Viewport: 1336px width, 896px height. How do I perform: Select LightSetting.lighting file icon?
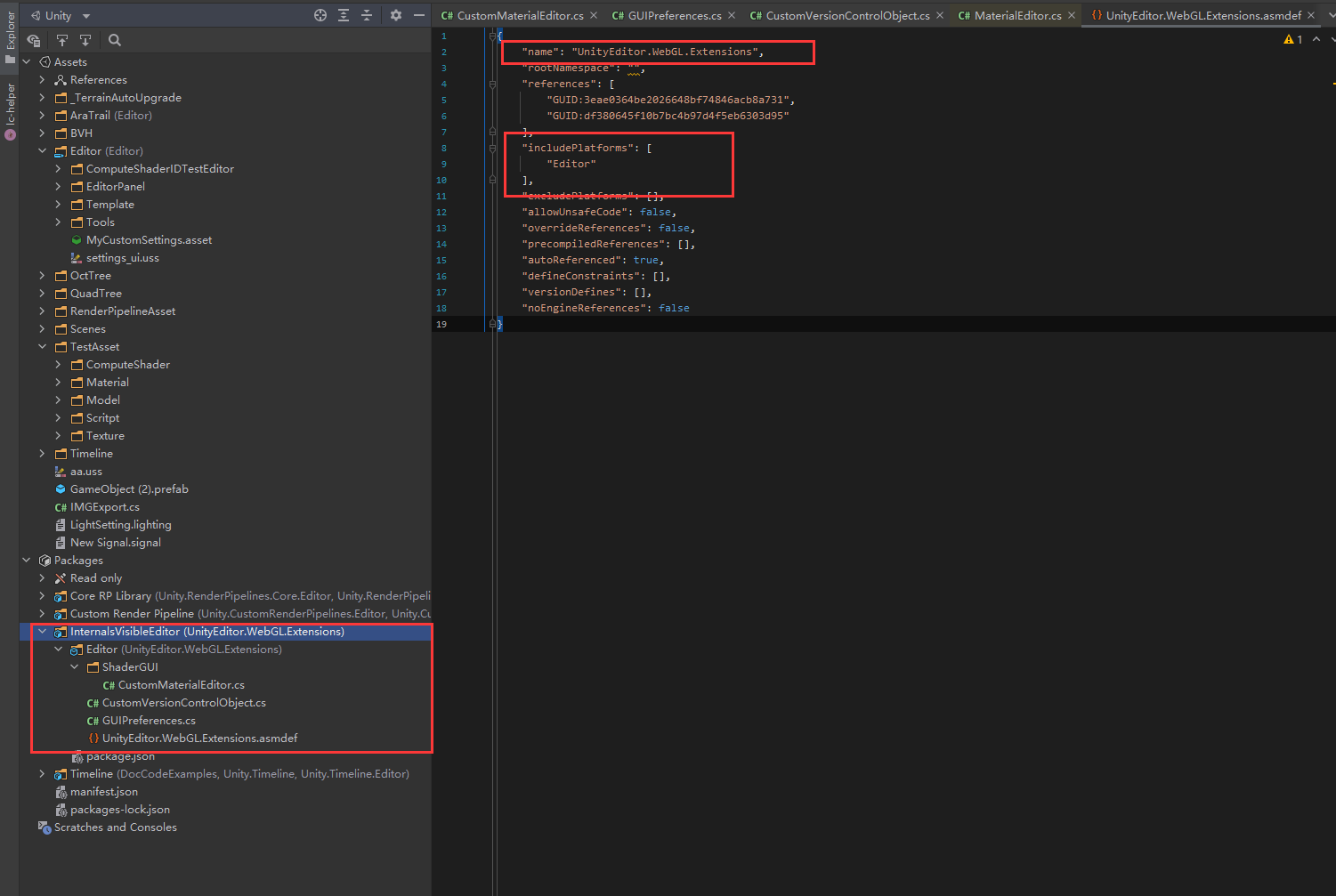(x=61, y=525)
